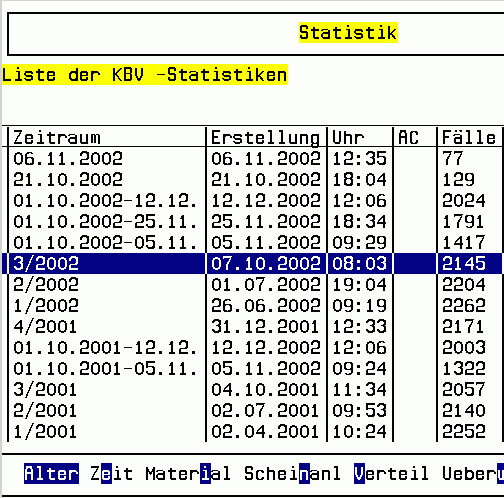Click Fälle count 2145
This screenshot has height=498, width=504.
pyautogui.click(x=464, y=263)
